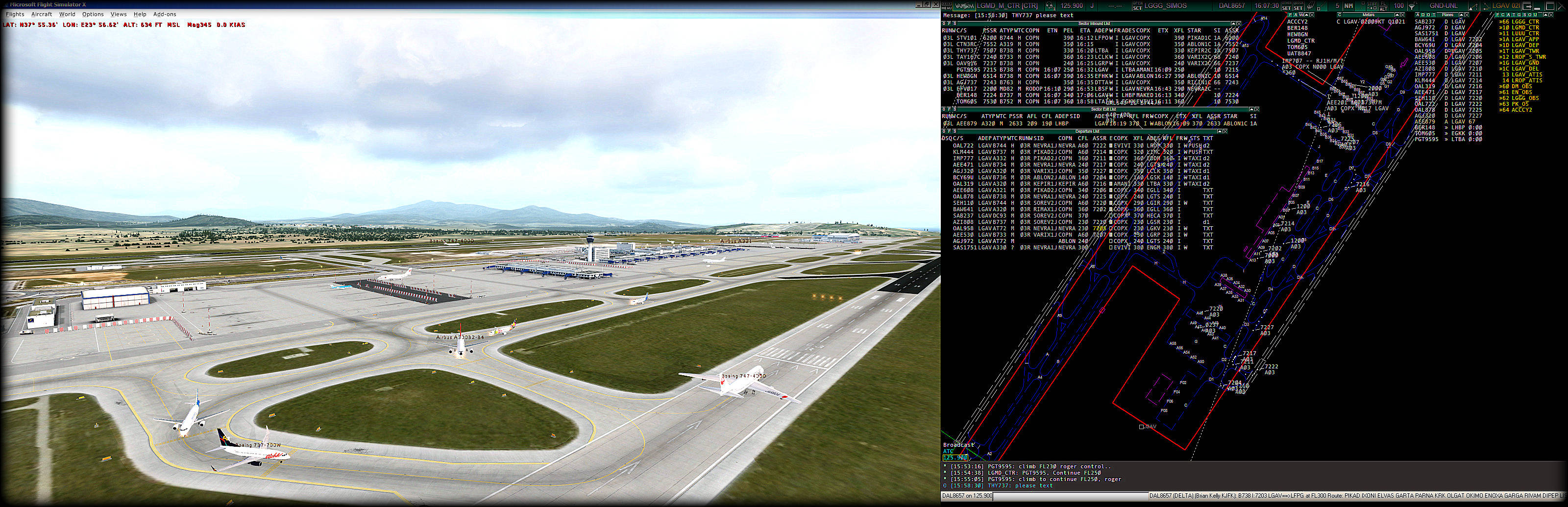Select the distance ruler tool icon

pyautogui.click(x=1311, y=5)
